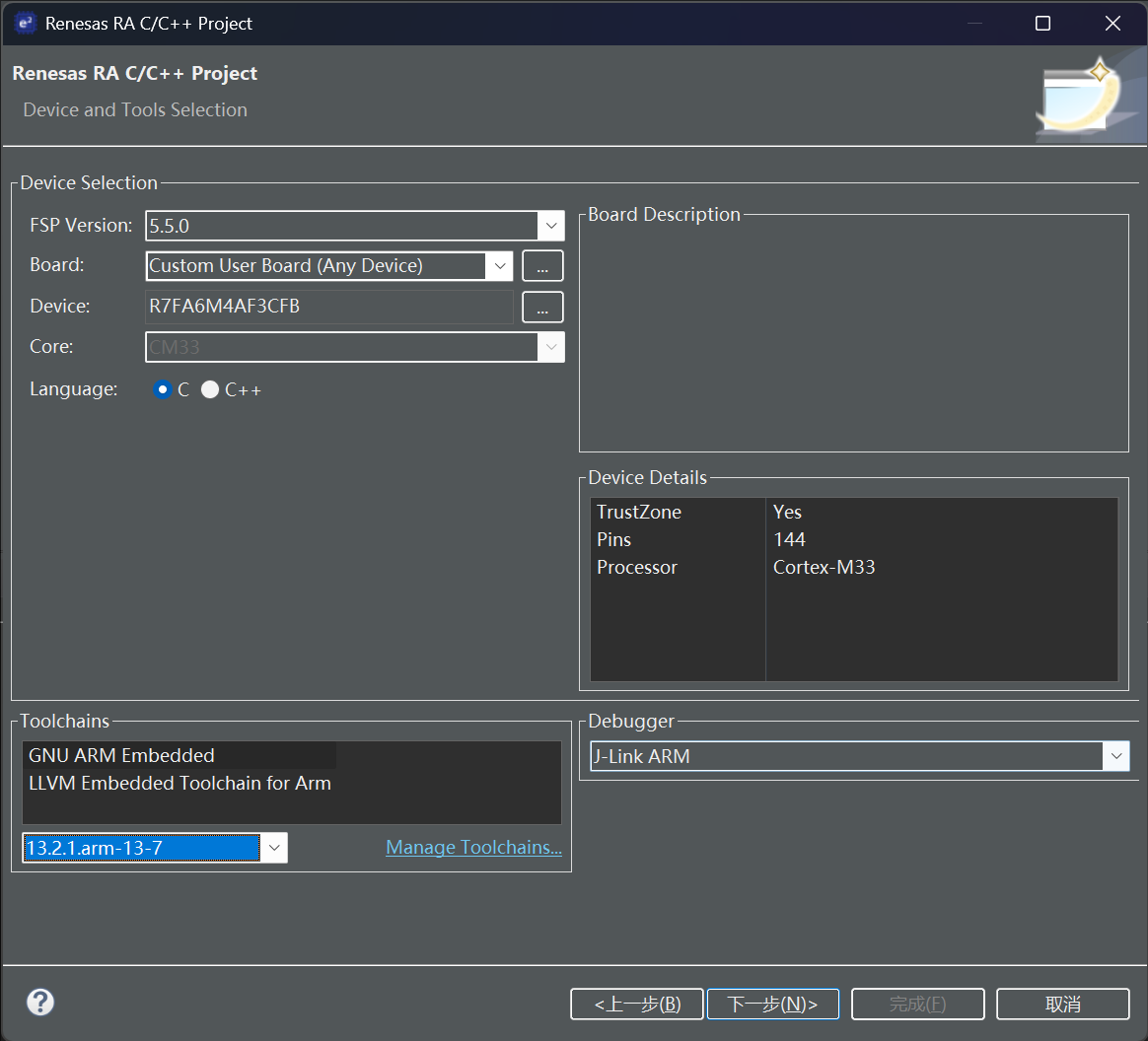The width and height of the screenshot is (1148, 1041).
Task: Open the Manage Toolchains link
Action: 473,847
